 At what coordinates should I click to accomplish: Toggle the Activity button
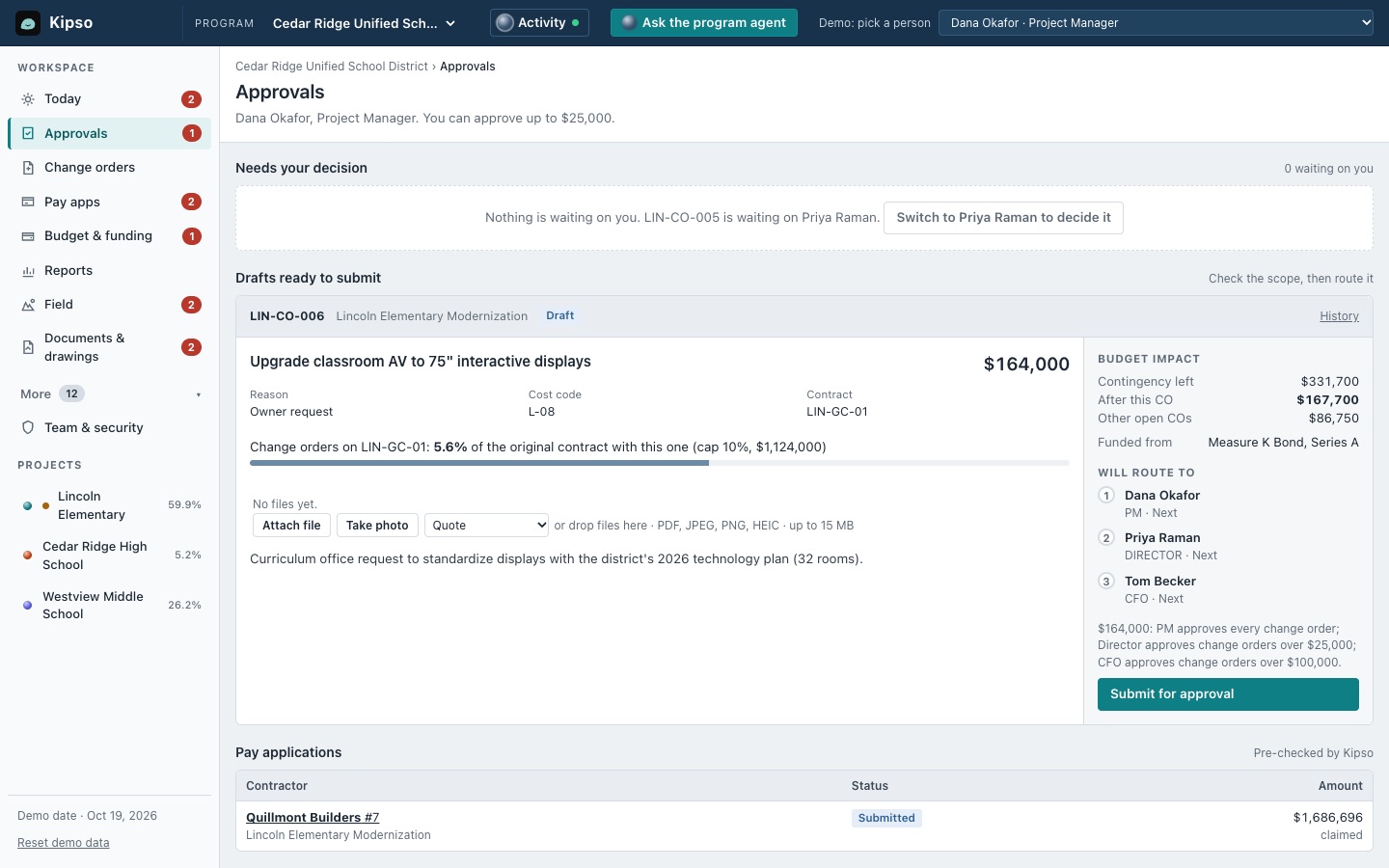539,22
